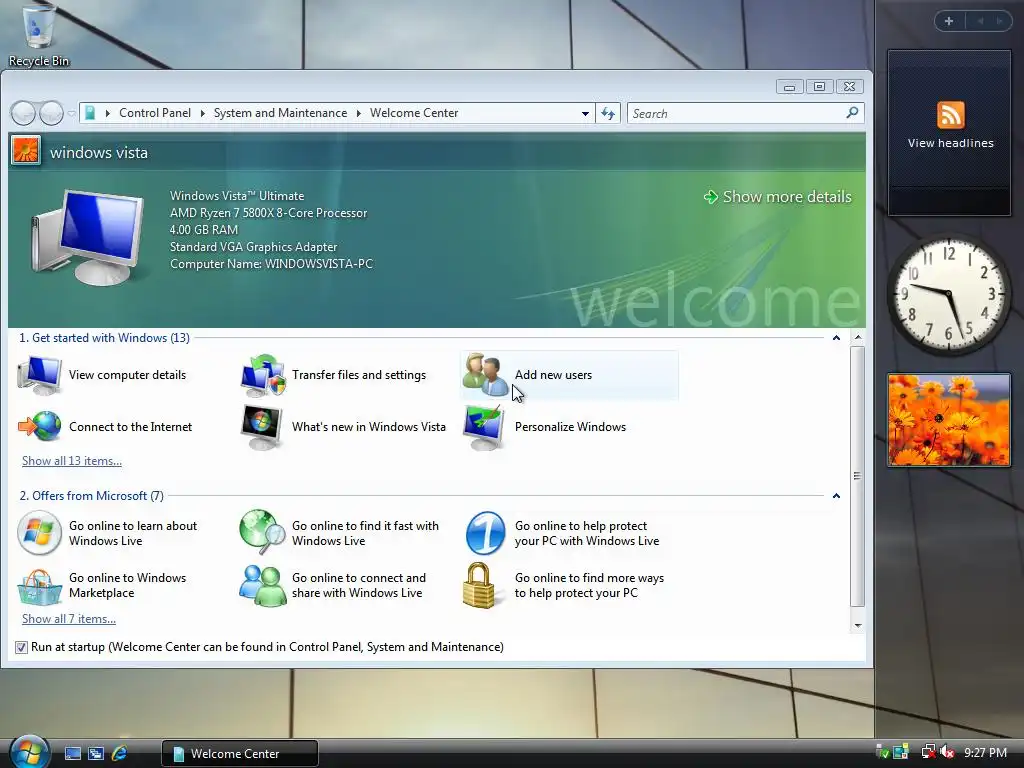Click the scrollbar up arrow in Welcome Center
The image size is (1024, 768).
pyautogui.click(x=858, y=337)
